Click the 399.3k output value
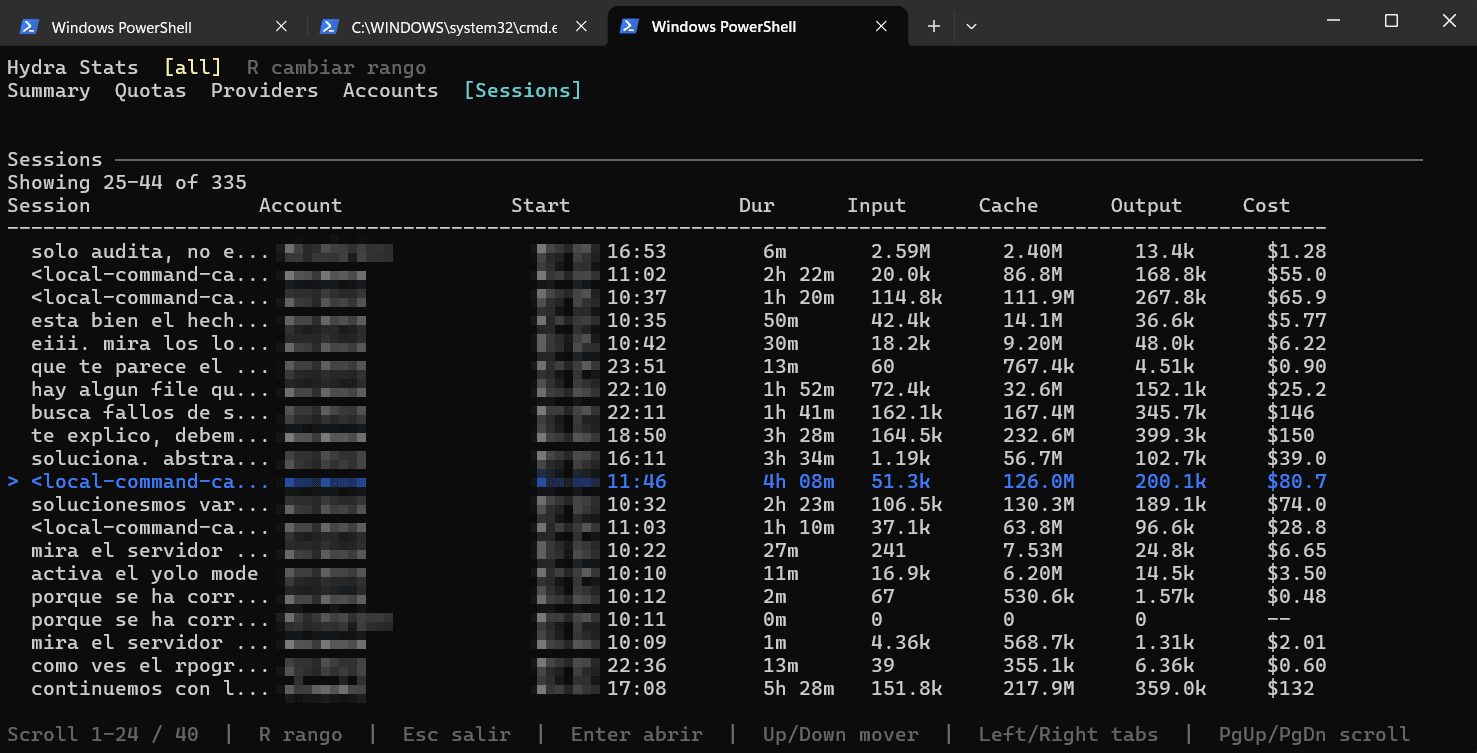This screenshot has height=753, width=1477. coord(1170,435)
